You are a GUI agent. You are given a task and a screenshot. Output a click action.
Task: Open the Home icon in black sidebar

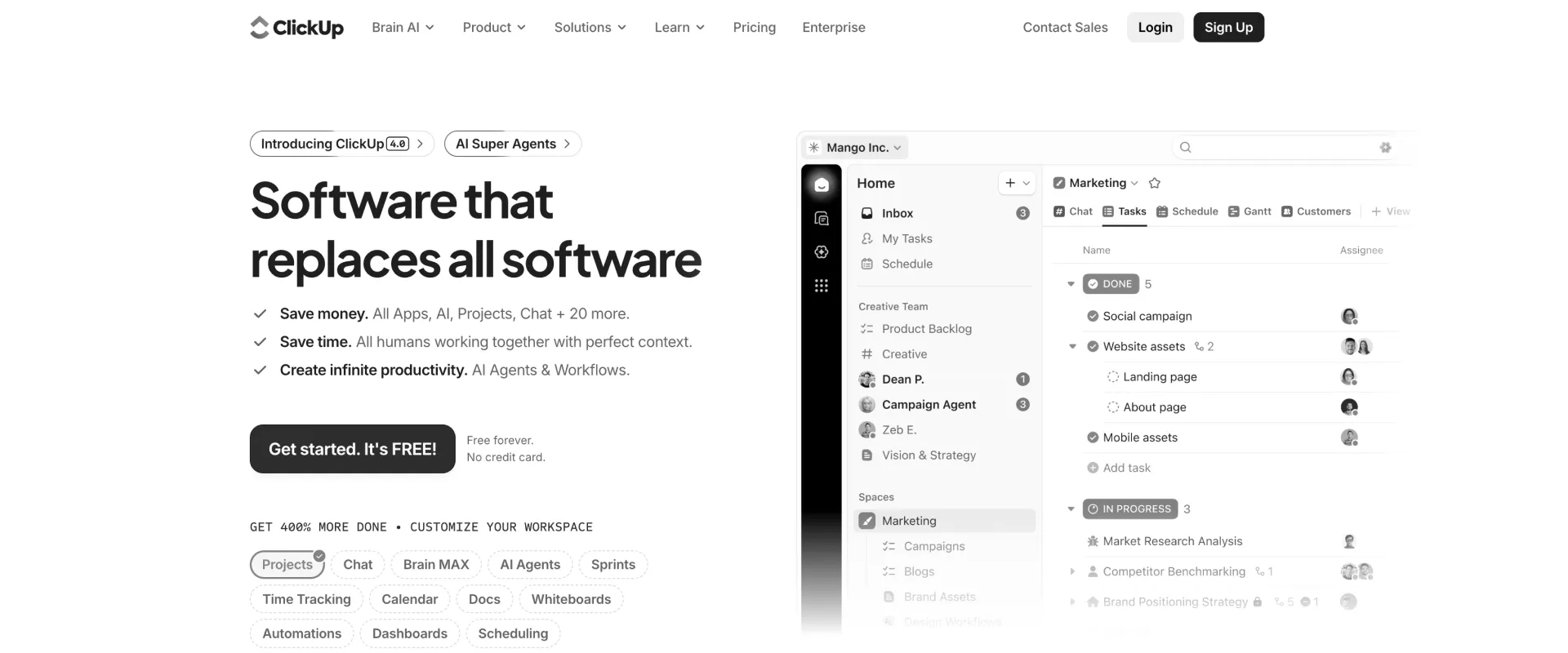tap(822, 185)
